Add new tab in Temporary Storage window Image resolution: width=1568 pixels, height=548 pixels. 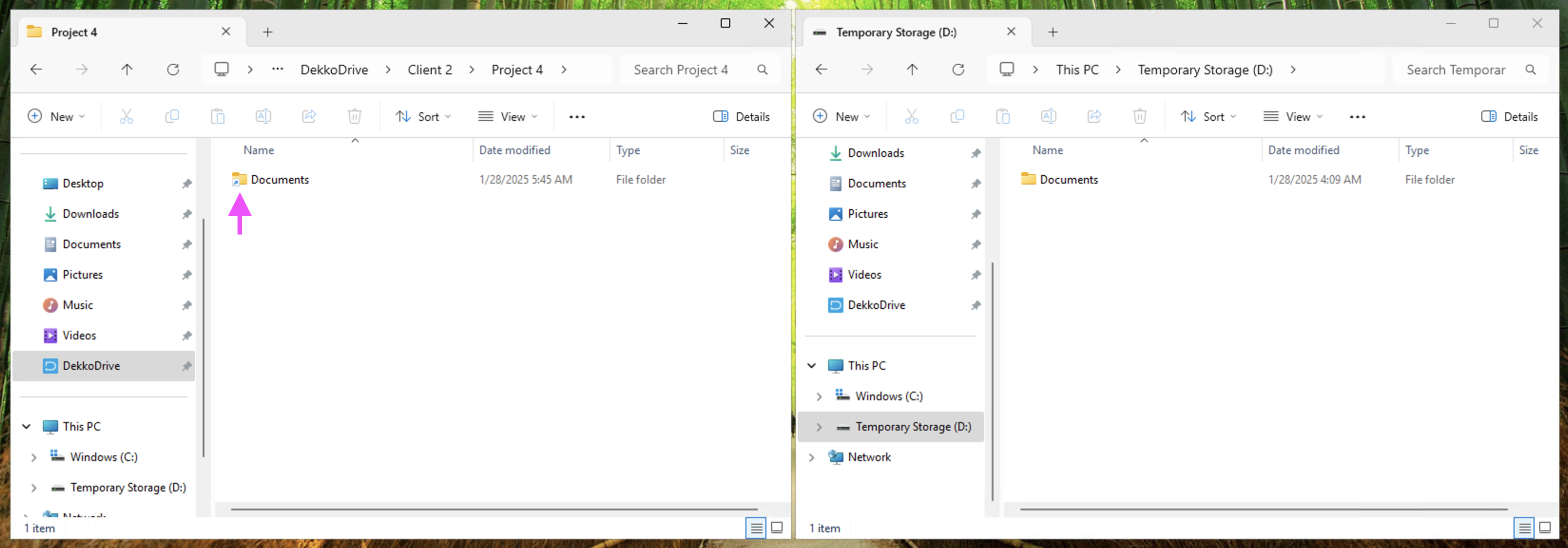1052,32
